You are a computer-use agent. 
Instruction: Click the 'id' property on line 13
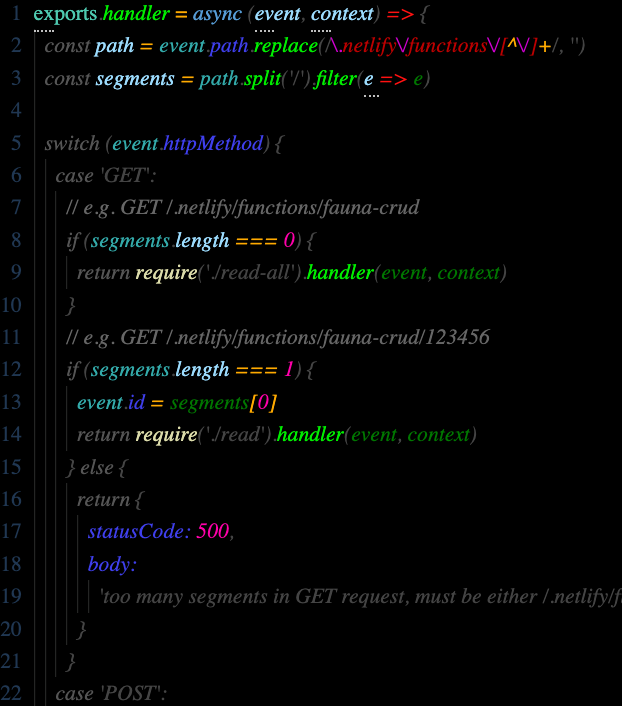coord(137,403)
